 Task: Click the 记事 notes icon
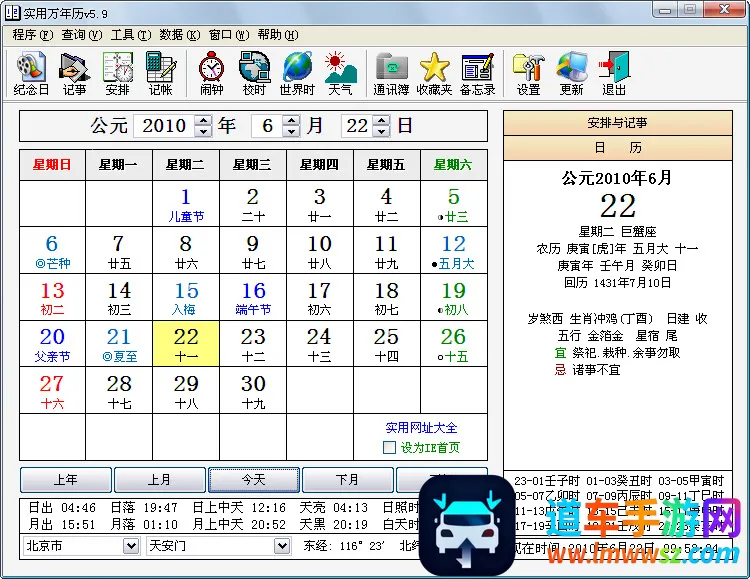74,73
